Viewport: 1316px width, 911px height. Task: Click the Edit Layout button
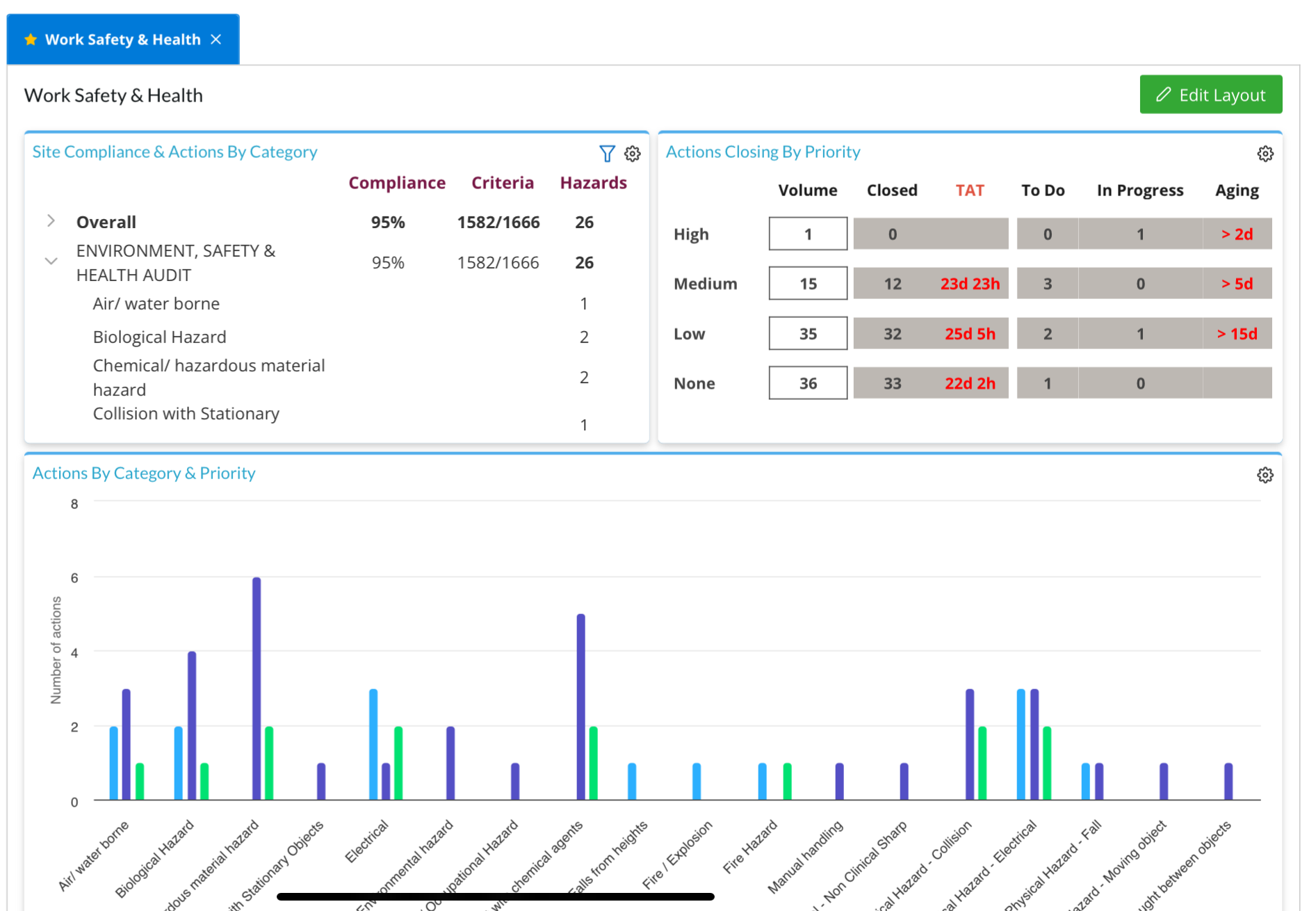1210,95
